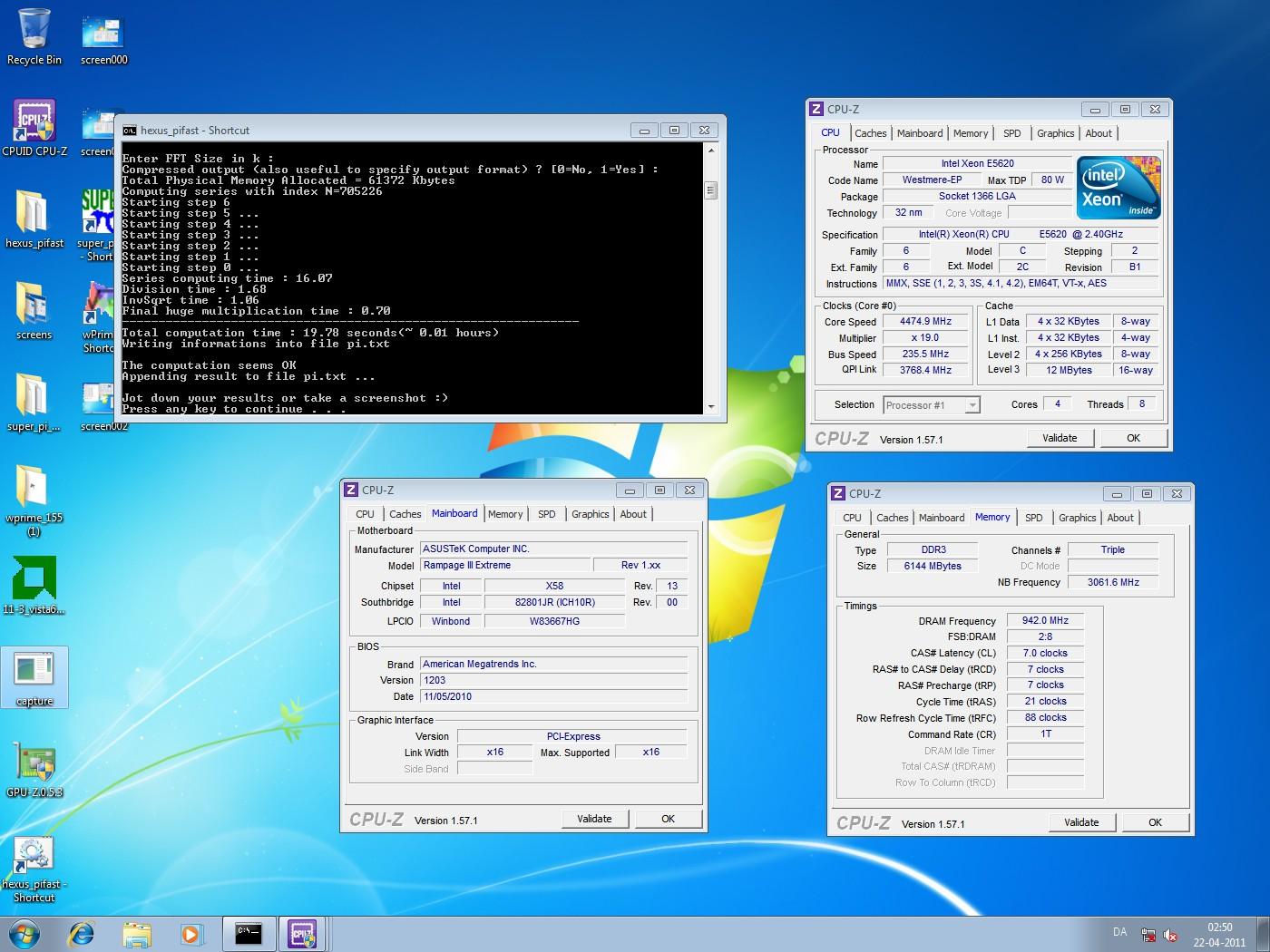Viewport: 1270px width, 952px height.
Task: Click the console scrollbar thumb
Action: 711,189
